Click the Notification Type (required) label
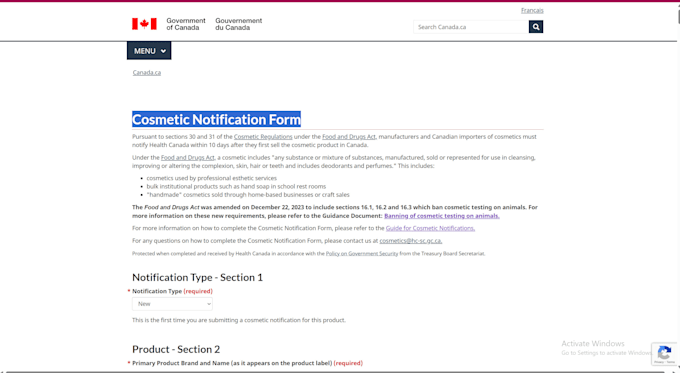The width and height of the screenshot is (680, 373). coord(172,291)
